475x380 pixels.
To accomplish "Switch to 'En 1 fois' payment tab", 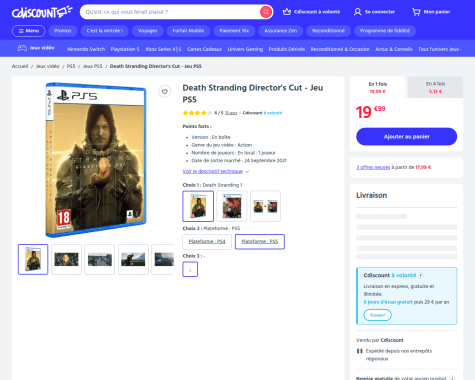I will pyautogui.click(x=378, y=87).
